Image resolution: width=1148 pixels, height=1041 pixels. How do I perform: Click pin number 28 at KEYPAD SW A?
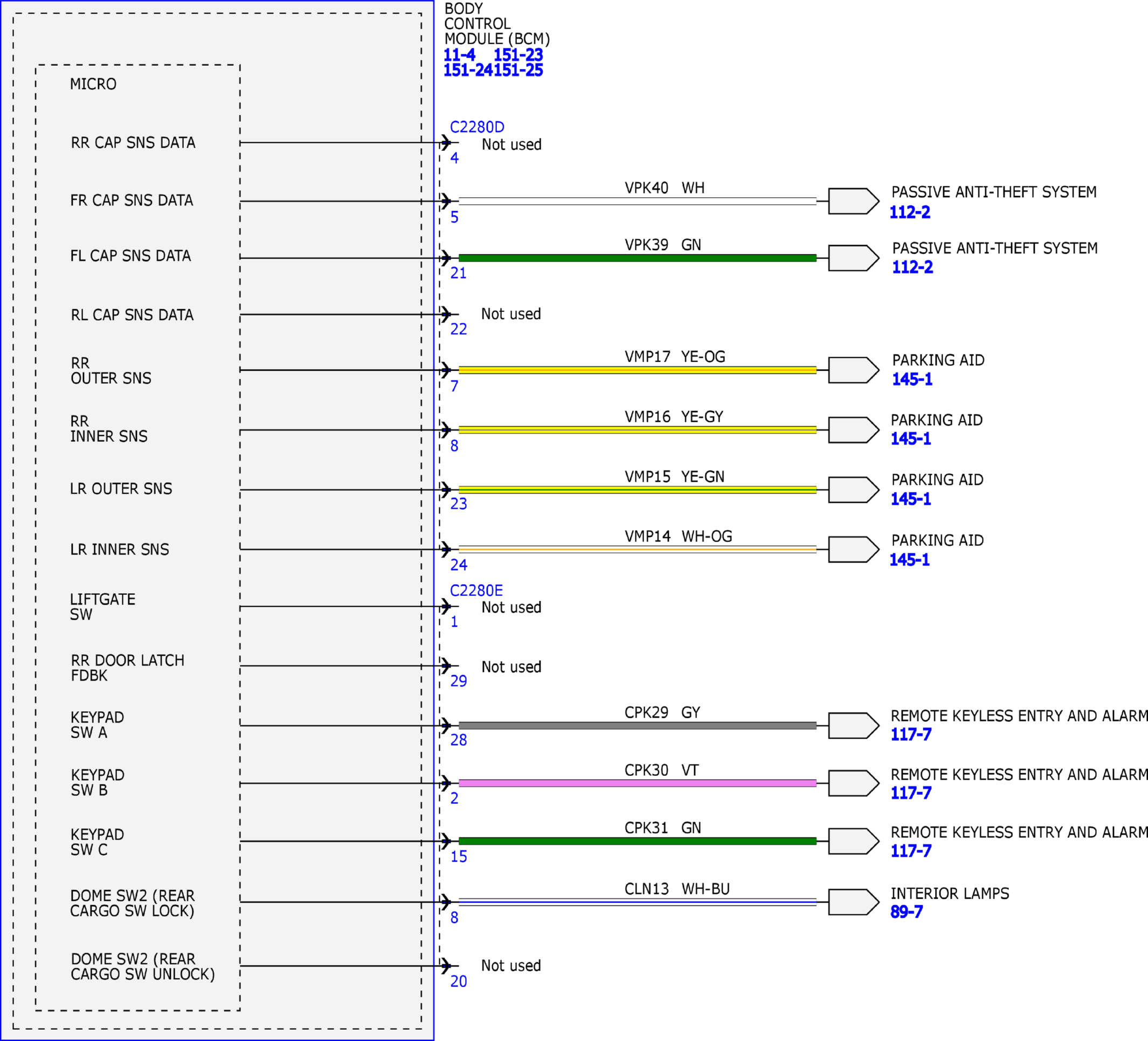[459, 740]
